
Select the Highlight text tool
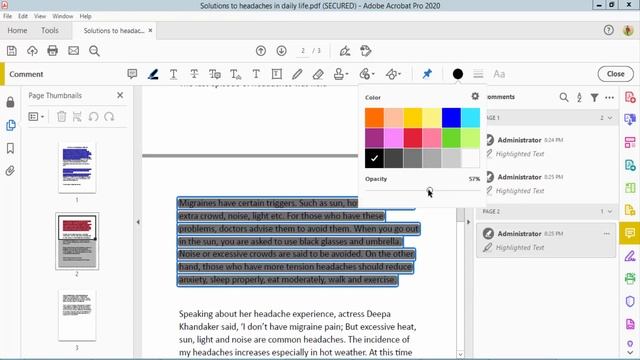point(153,74)
